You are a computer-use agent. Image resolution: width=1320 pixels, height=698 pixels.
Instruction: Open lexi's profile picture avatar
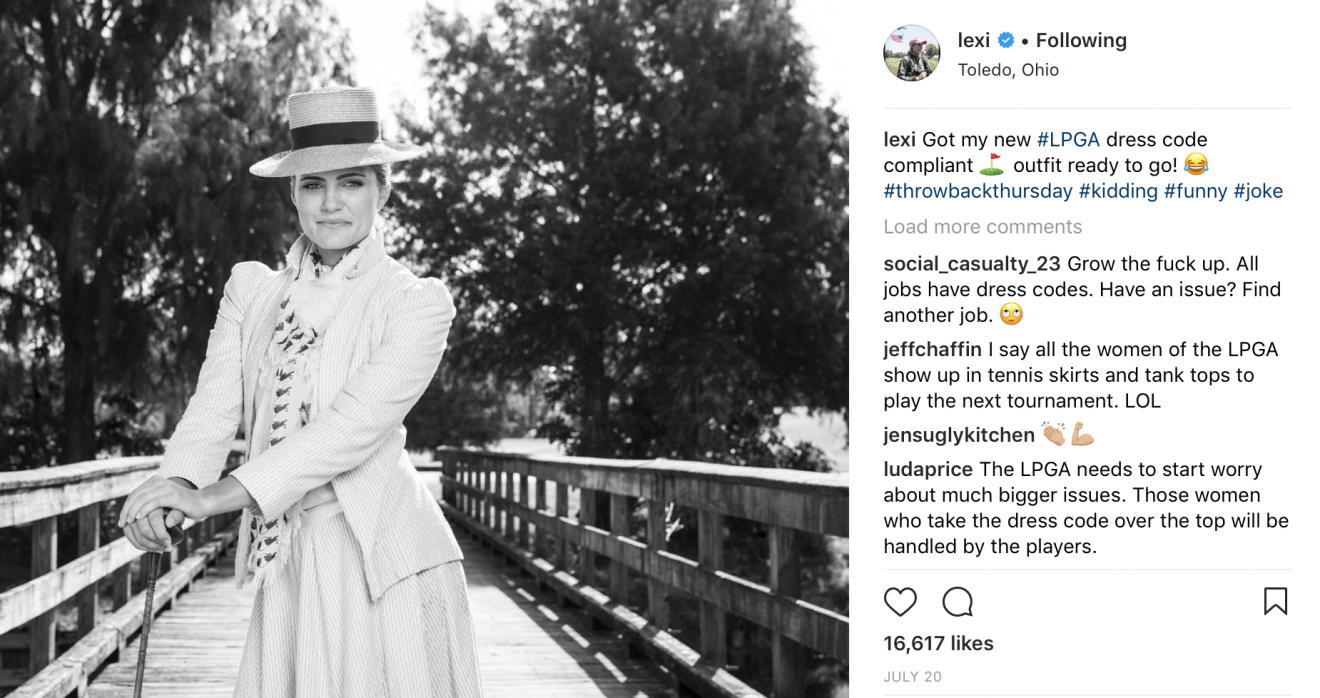tap(912, 53)
